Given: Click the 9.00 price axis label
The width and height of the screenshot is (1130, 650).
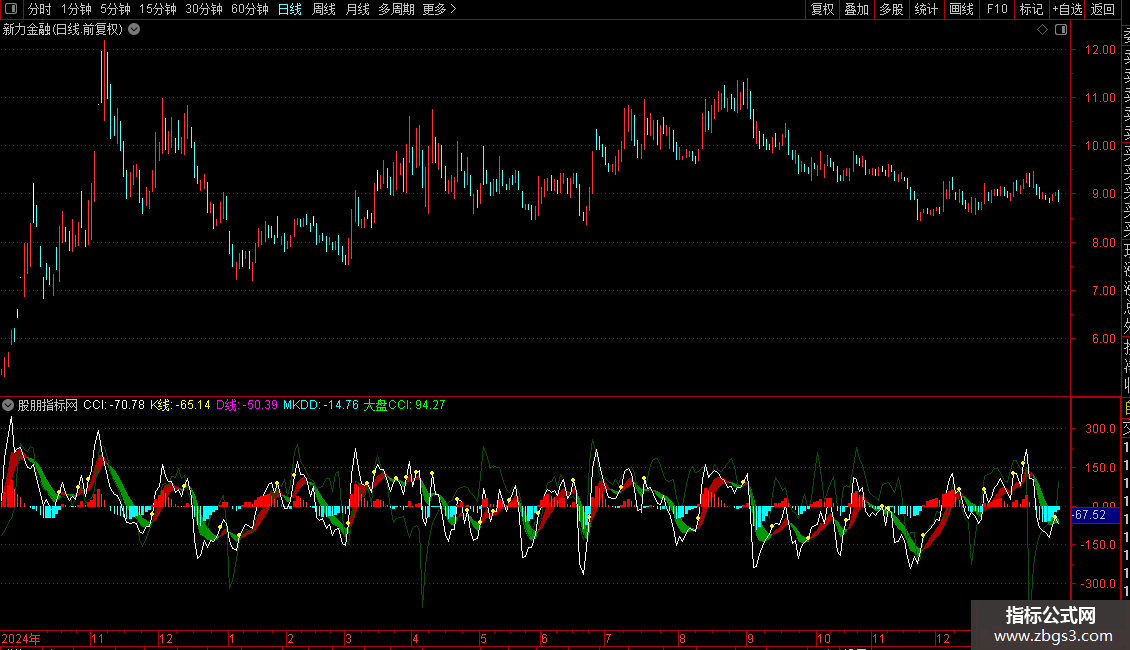Looking at the screenshot, I should click(1103, 194).
